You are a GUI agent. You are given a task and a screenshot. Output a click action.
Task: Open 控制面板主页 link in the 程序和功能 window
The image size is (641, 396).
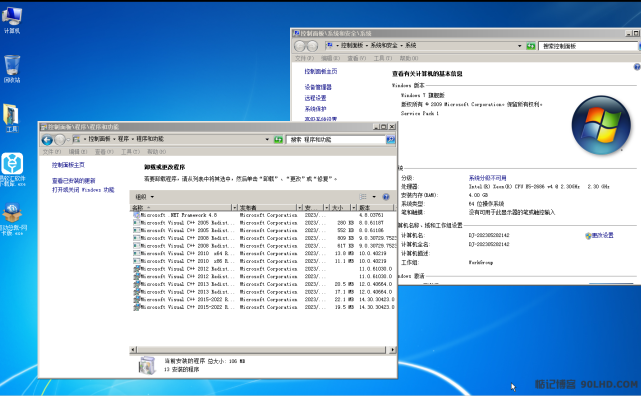(x=68, y=165)
